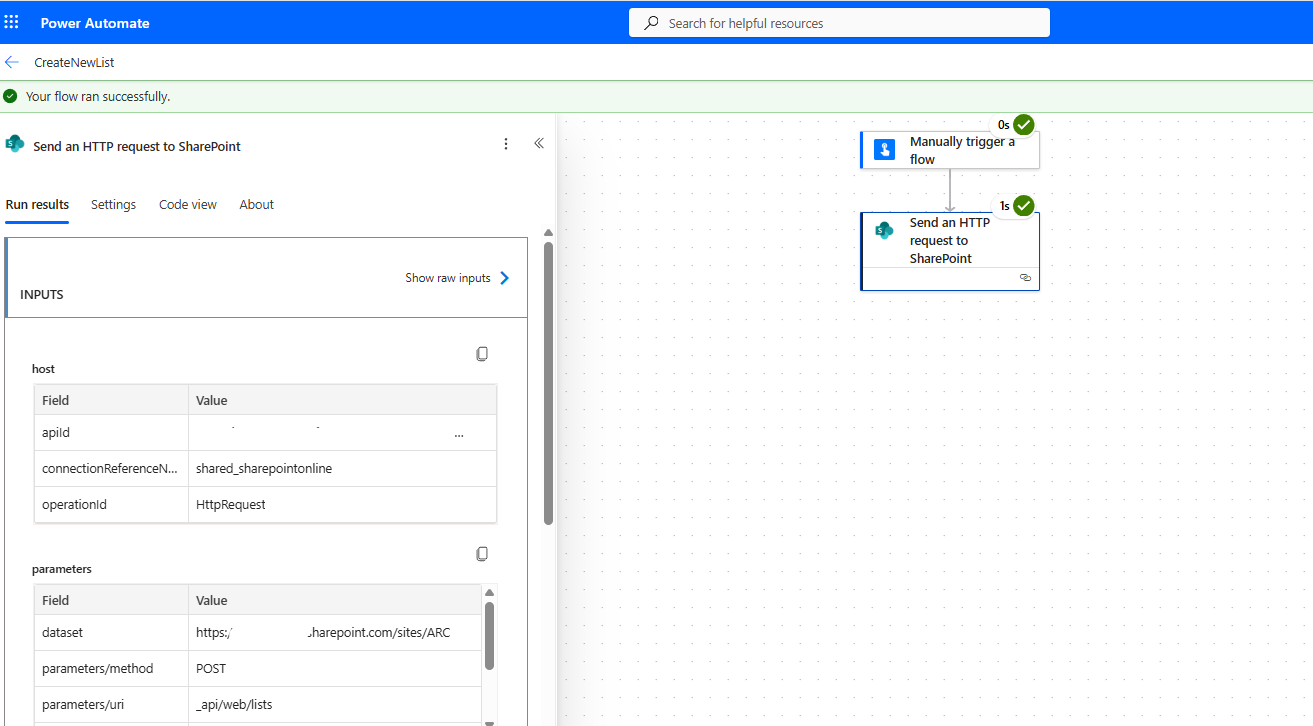
Task: Click the back arrow beside CreateNewList
Action: 12,62
